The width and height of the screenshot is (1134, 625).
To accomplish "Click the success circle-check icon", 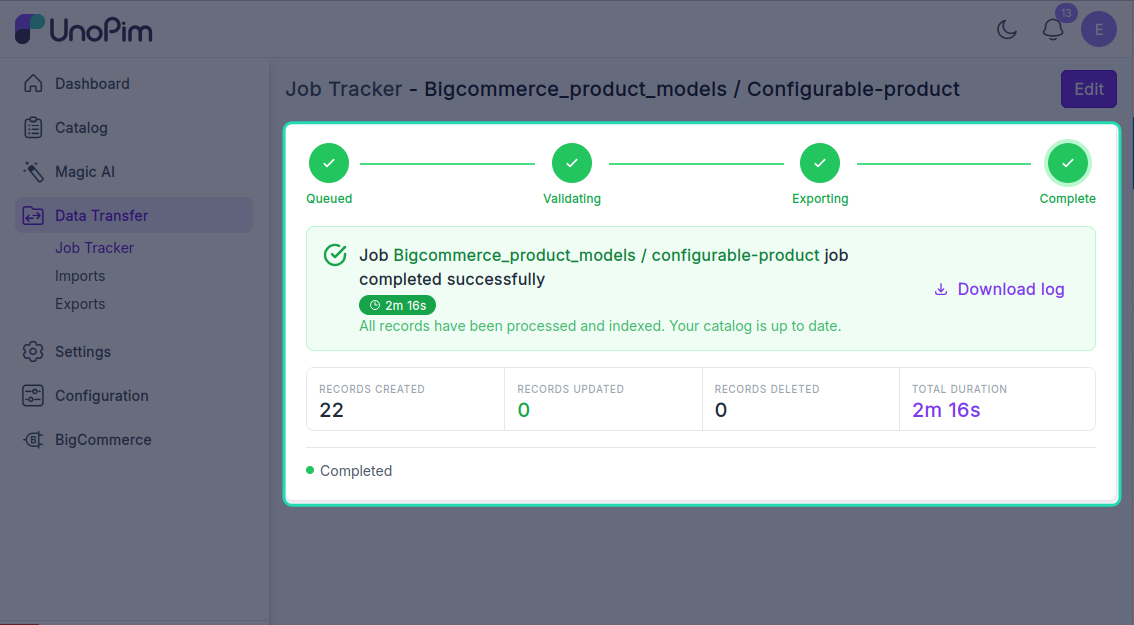I will tap(335, 255).
